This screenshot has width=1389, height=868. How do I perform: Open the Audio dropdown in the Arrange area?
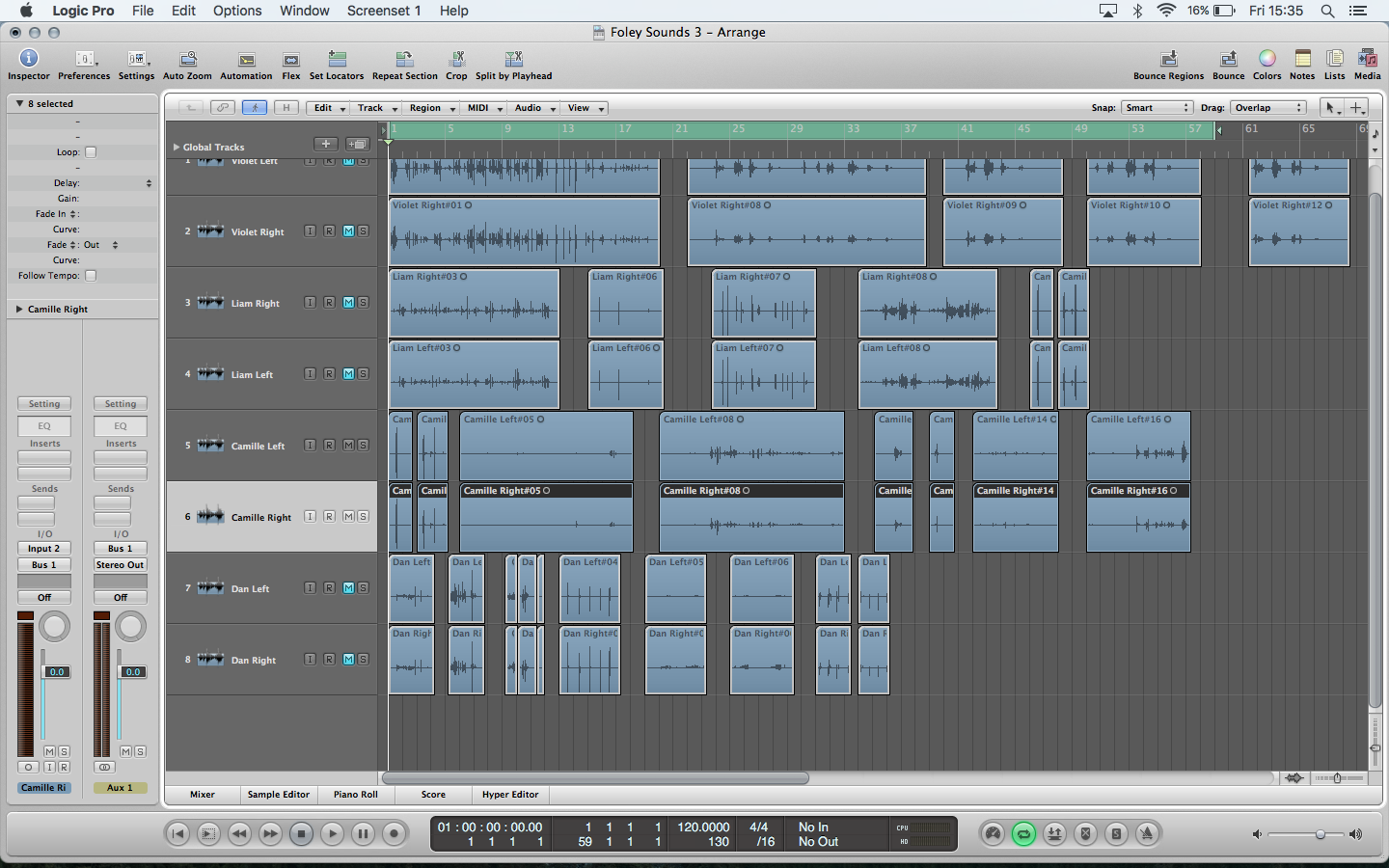[534, 108]
